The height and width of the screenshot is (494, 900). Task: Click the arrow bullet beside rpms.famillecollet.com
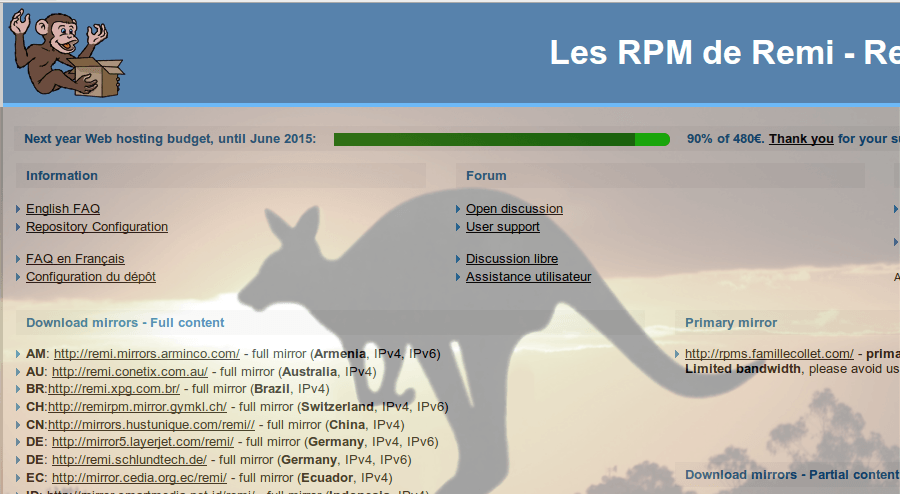pos(677,354)
